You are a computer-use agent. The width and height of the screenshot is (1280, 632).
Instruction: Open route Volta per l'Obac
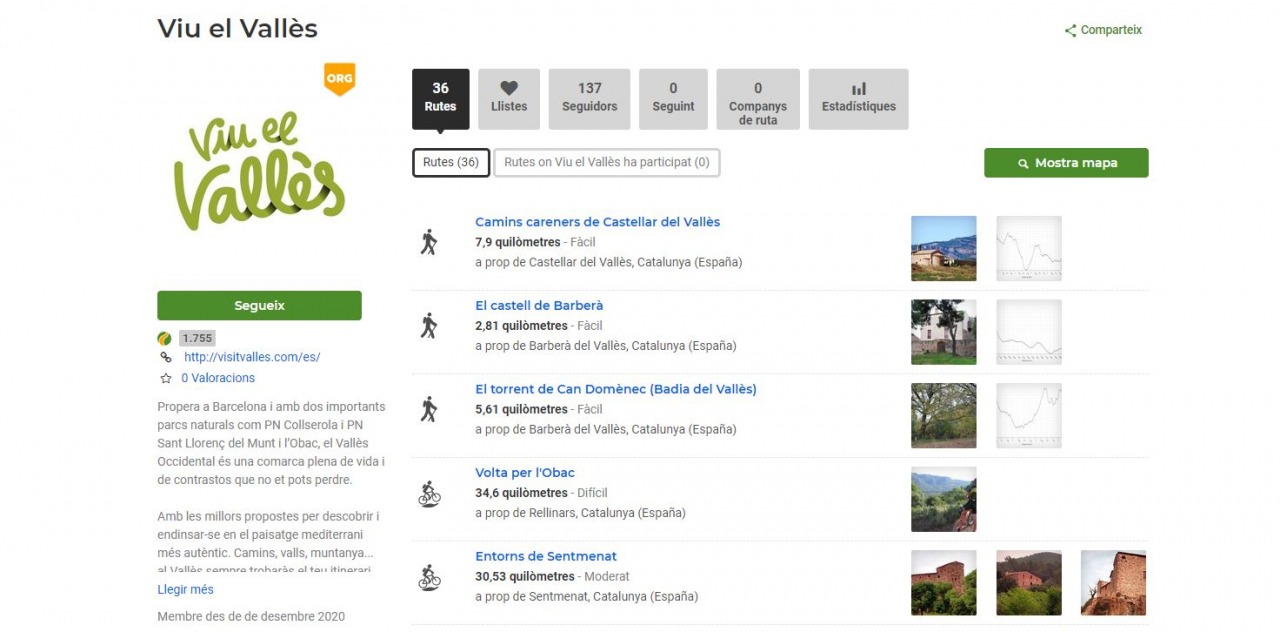click(x=525, y=473)
